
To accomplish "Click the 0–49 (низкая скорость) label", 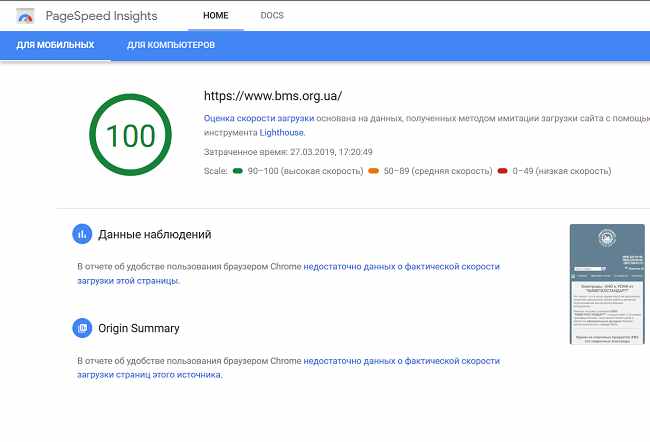I will (x=562, y=171).
